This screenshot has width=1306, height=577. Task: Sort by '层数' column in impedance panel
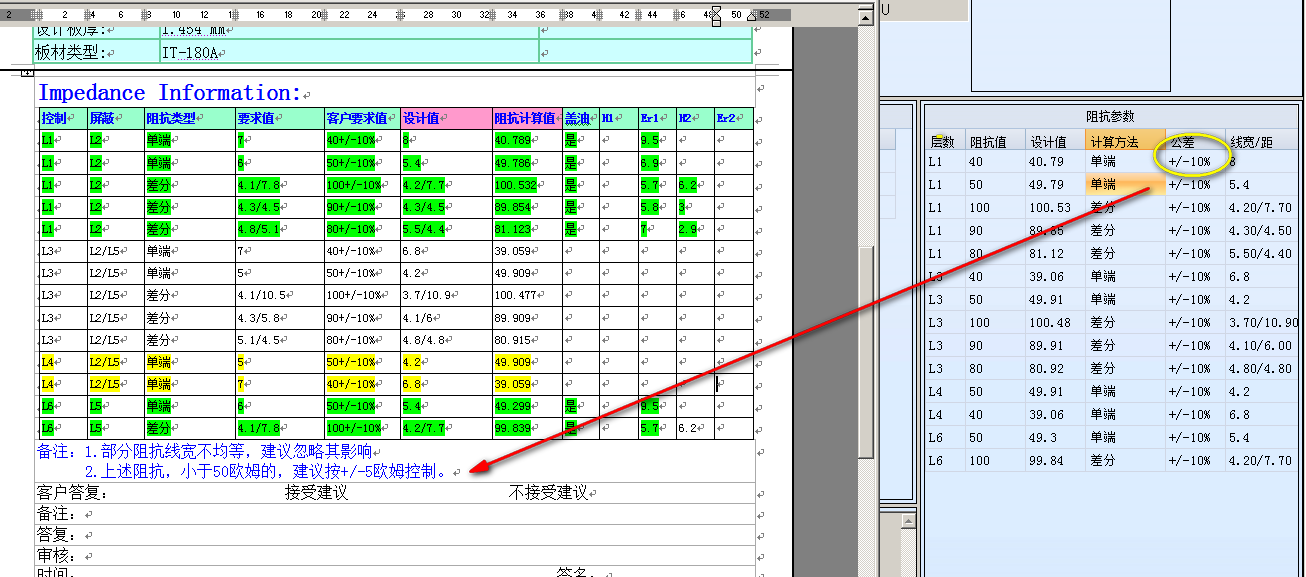944,142
